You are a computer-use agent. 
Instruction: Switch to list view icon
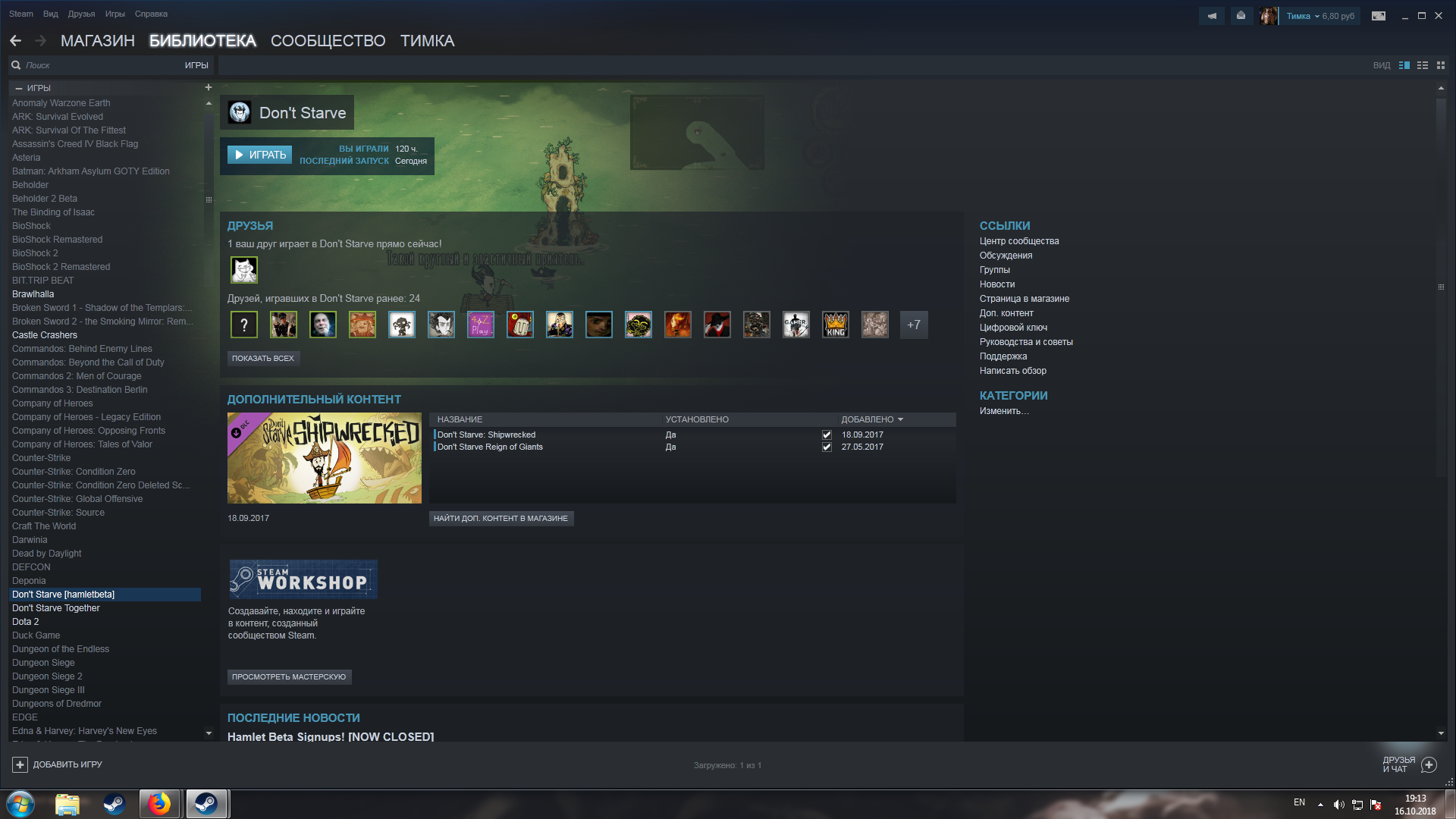click(1423, 65)
